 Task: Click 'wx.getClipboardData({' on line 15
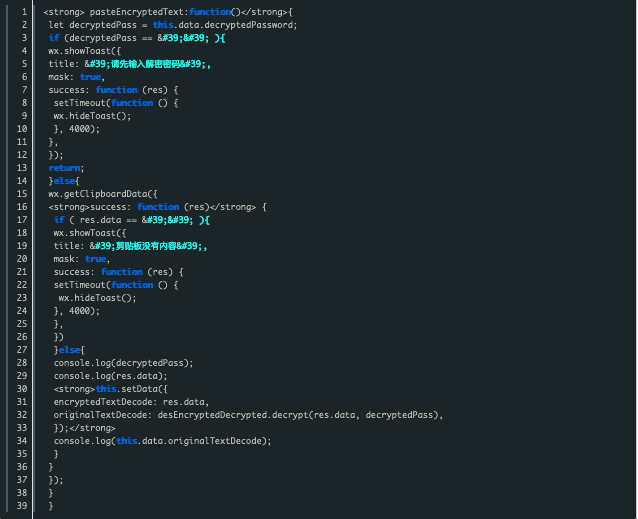103,194
